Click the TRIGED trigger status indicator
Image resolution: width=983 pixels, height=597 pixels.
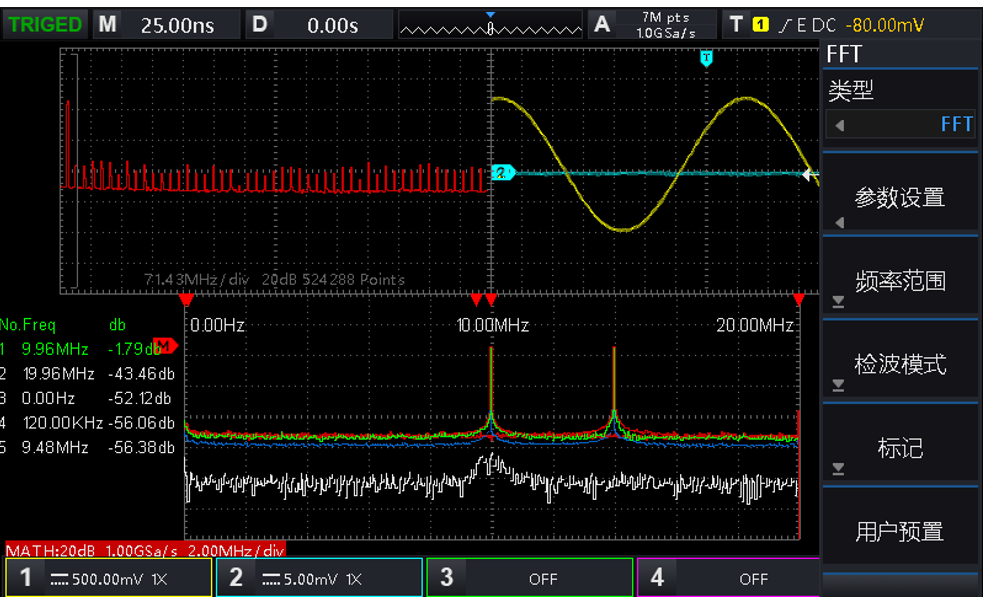click(45, 25)
